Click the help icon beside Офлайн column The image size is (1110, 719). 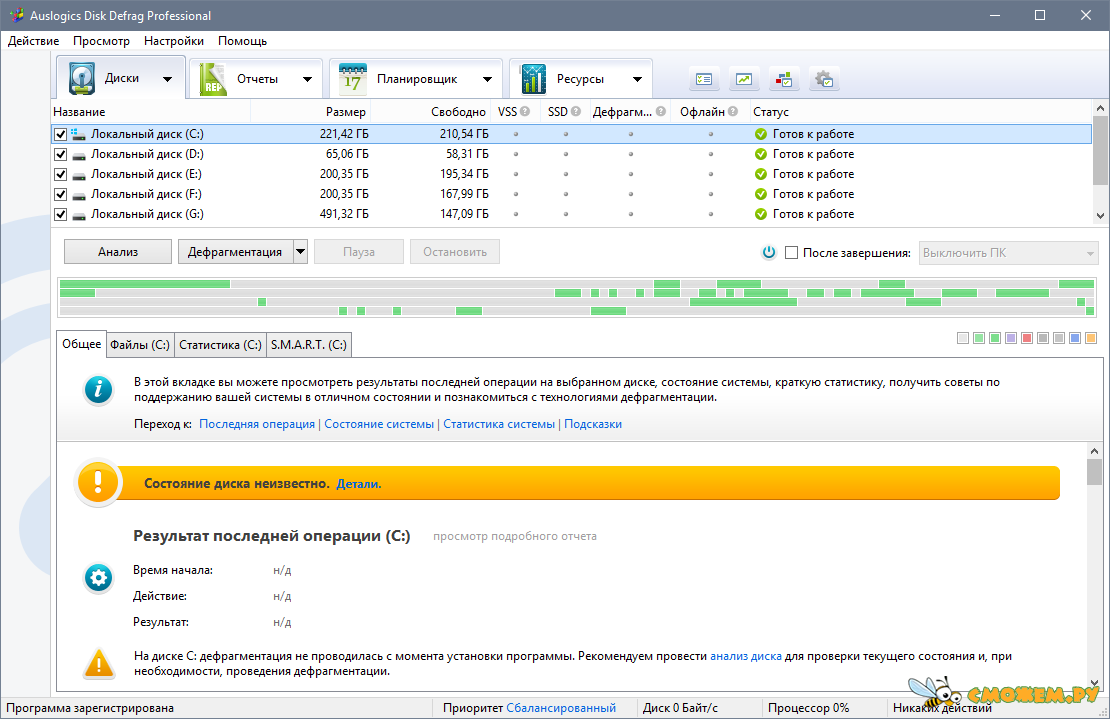[x=733, y=112]
